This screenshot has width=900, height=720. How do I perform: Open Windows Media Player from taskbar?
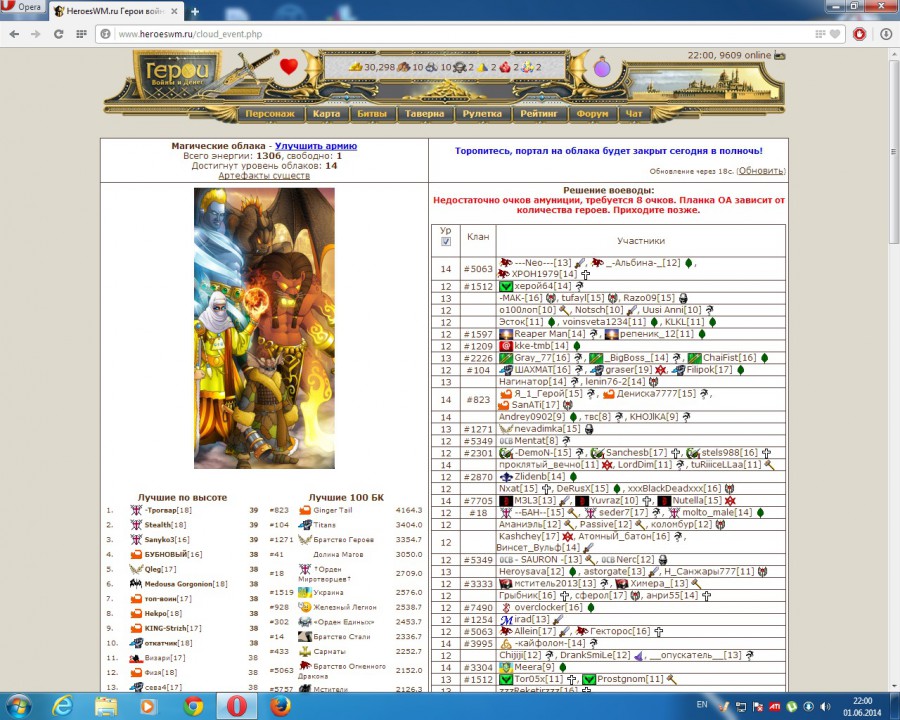[x=148, y=706]
